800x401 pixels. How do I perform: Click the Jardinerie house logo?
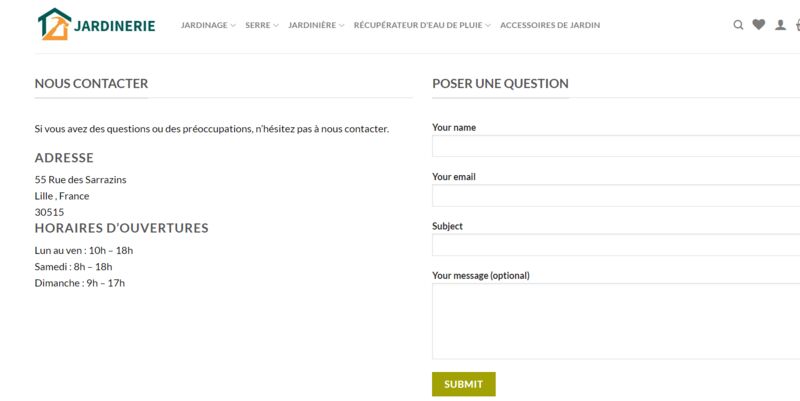[x=54, y=24]
